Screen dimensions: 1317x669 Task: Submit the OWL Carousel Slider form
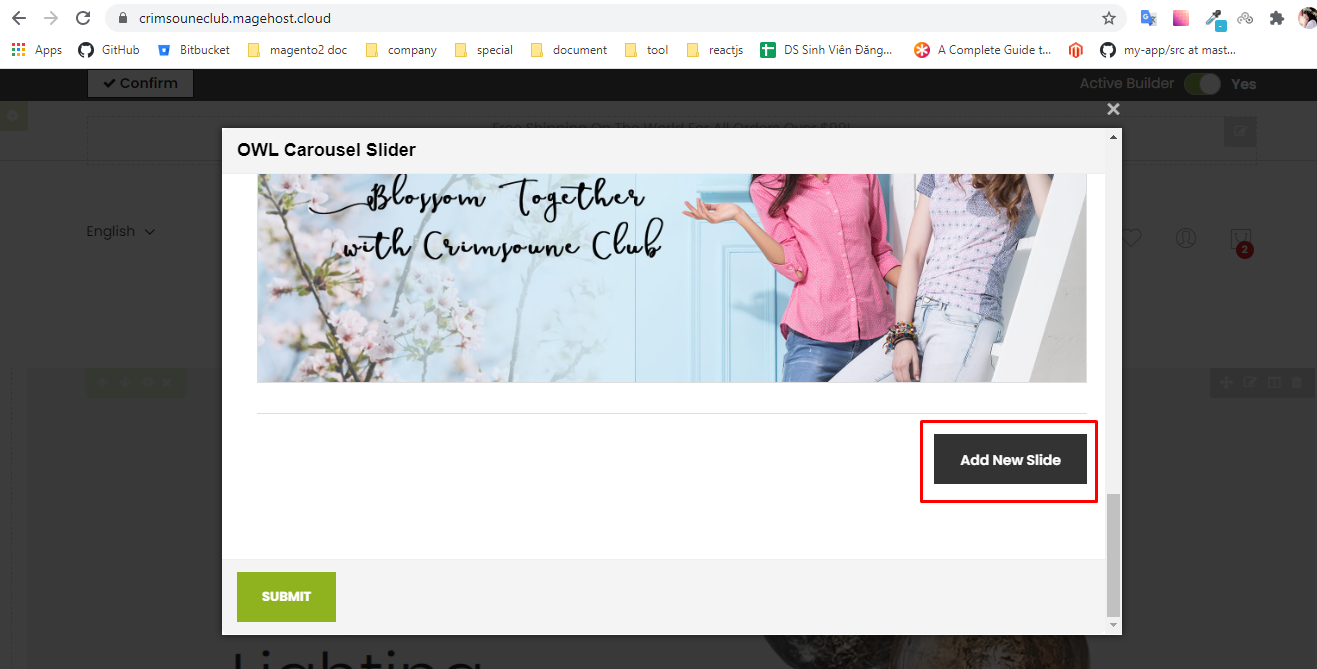coord(286,596)
